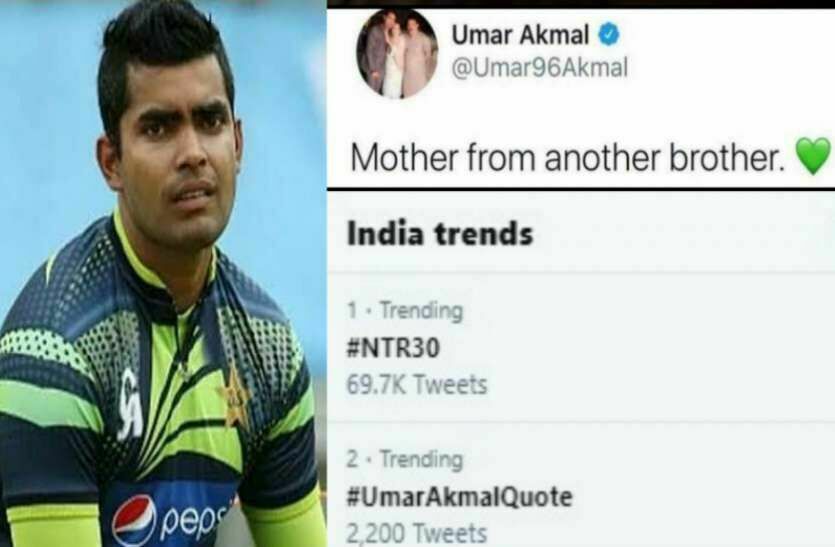Click the '1 · Trending' label
Viewport: 835px width, 547px height.
tap(405, 311)
